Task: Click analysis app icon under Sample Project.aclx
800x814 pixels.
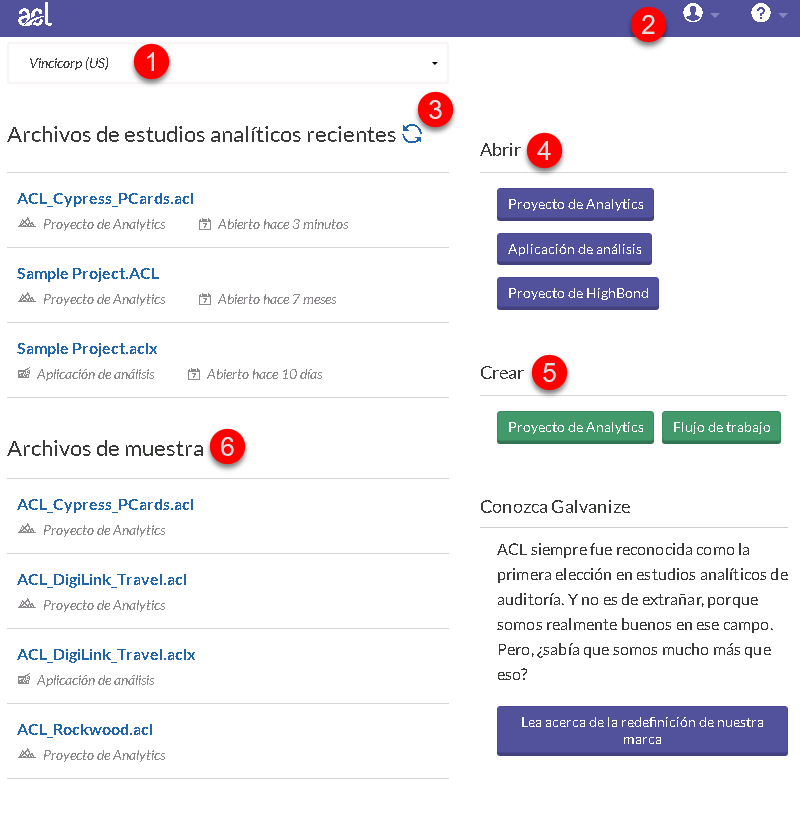Action: point(25,374)
